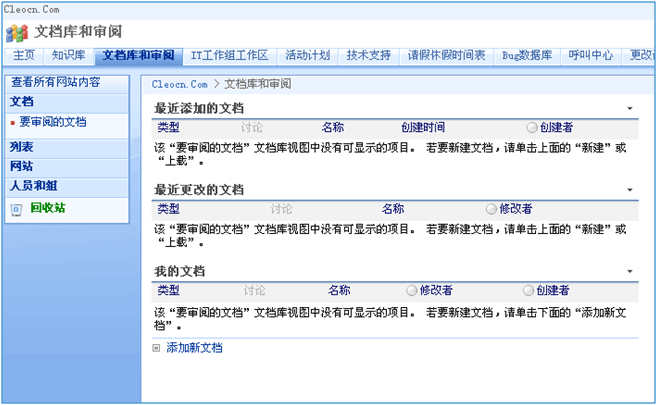Open the 回收站 link
Screen dimensions: 658x405
pos(48,208)
